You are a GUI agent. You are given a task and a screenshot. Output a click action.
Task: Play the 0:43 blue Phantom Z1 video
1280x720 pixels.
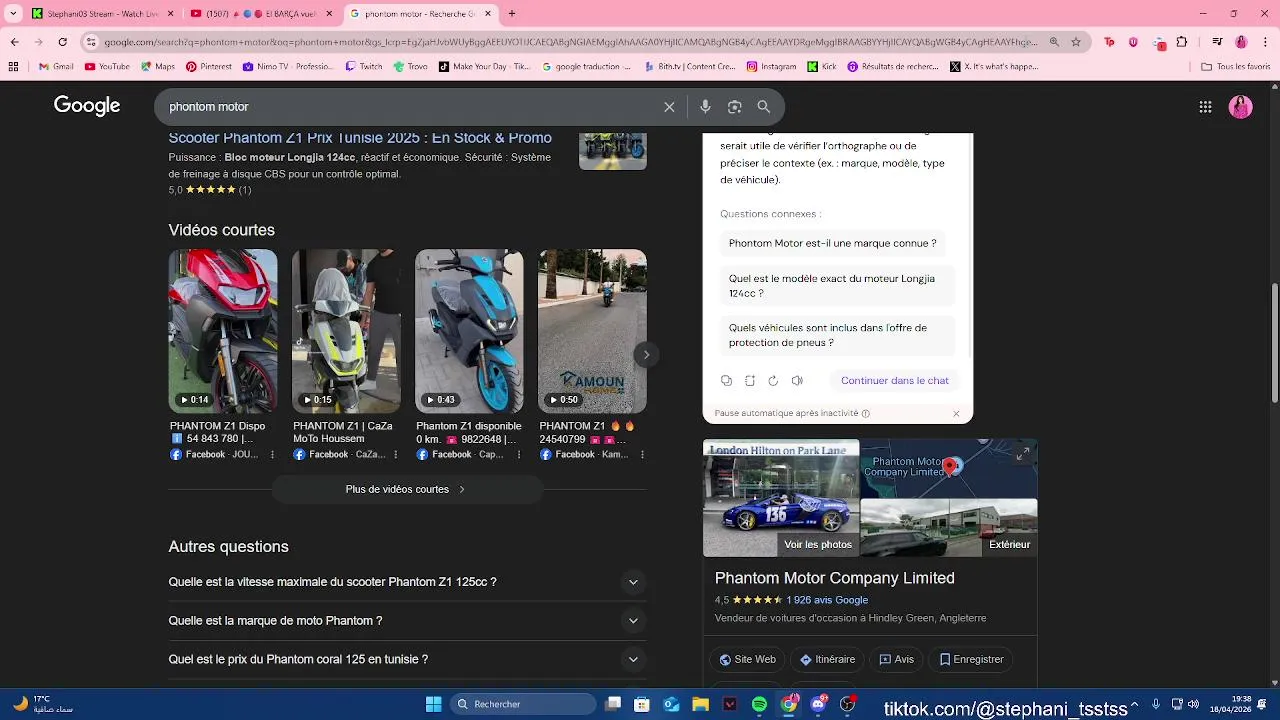click(x=469, y=331)
